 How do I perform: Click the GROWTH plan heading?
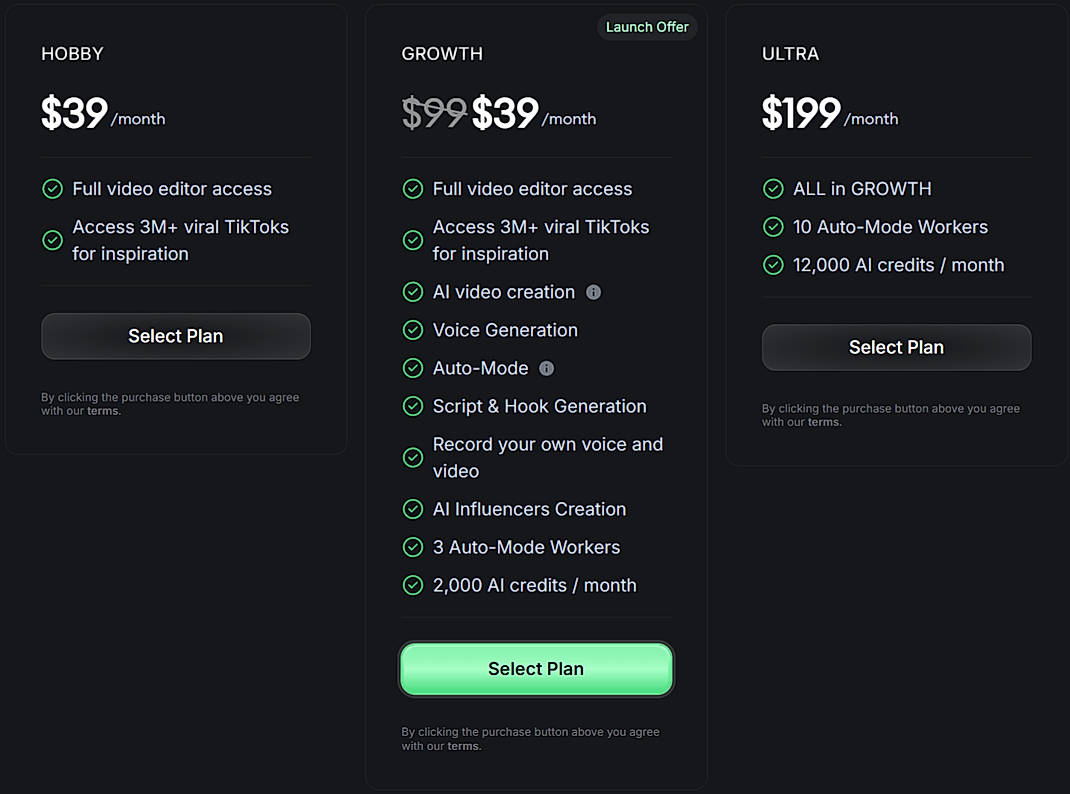442,54
